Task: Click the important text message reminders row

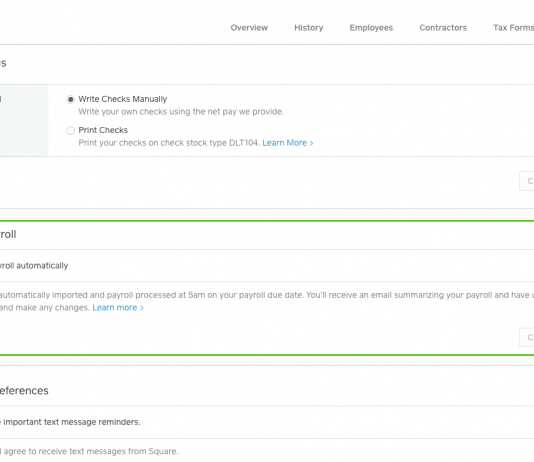Action: pyautogui.click(x=70, y=422)
